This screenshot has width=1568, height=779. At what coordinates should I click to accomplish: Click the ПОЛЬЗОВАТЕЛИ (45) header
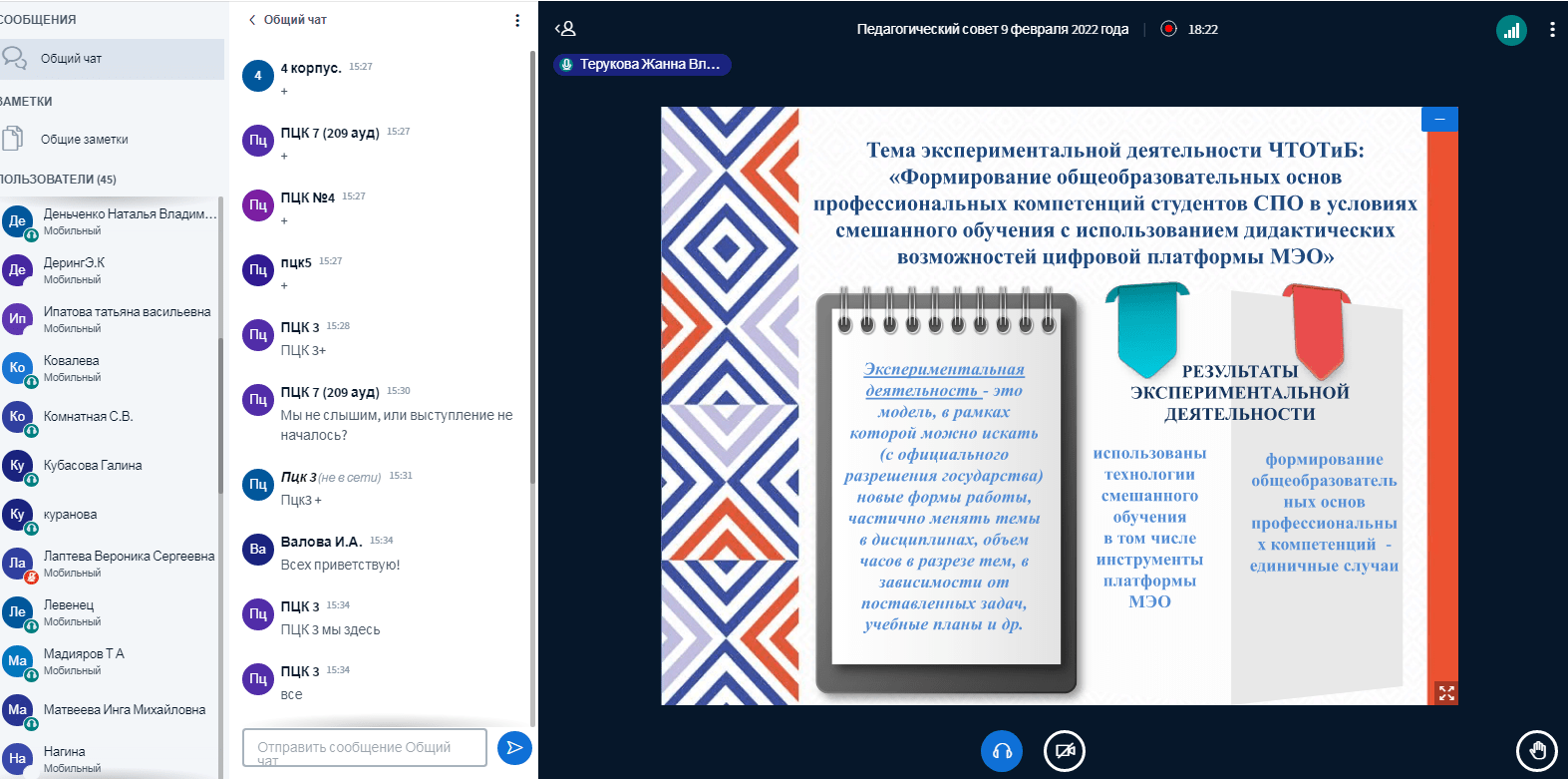pos(58,180)
